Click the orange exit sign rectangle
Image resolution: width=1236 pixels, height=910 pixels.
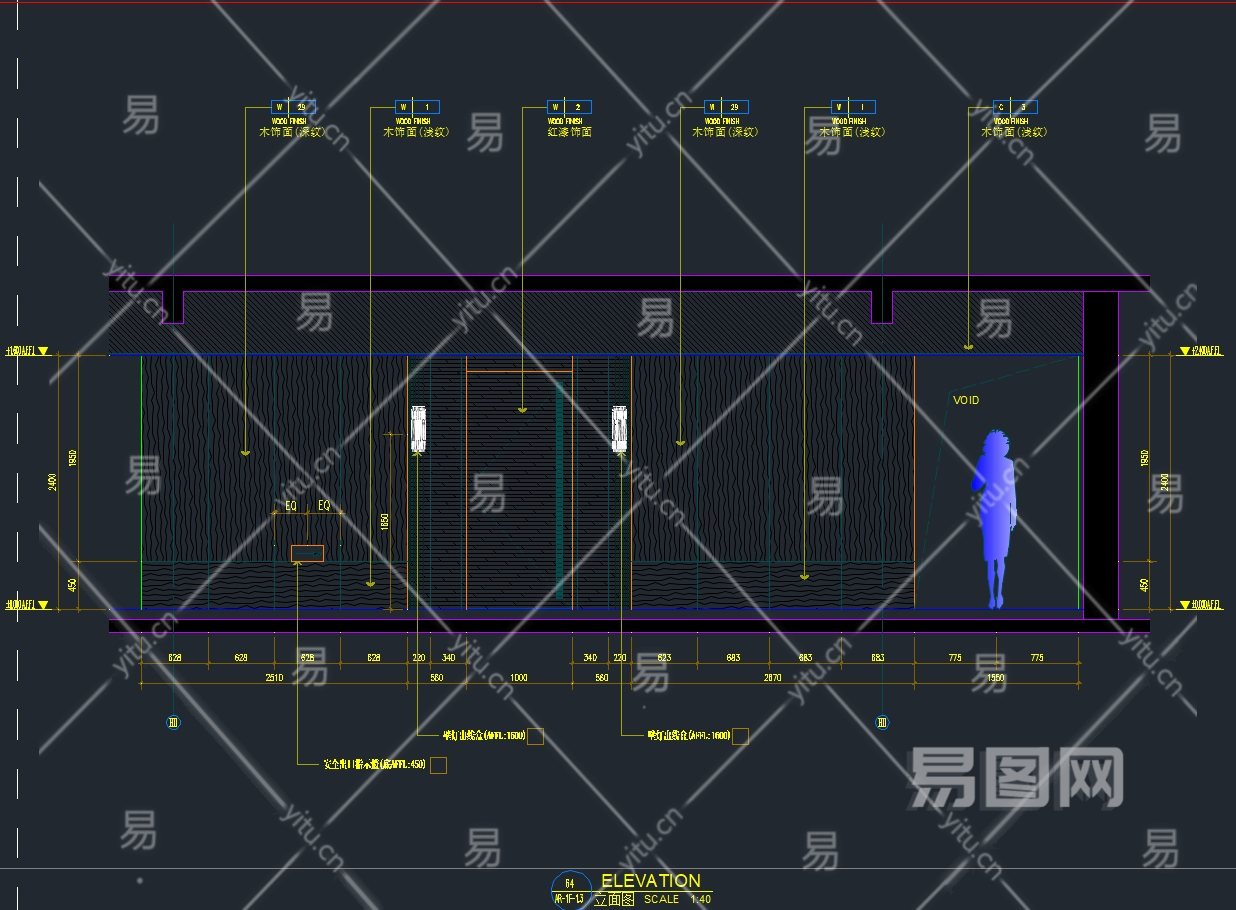tap(307, 553)
